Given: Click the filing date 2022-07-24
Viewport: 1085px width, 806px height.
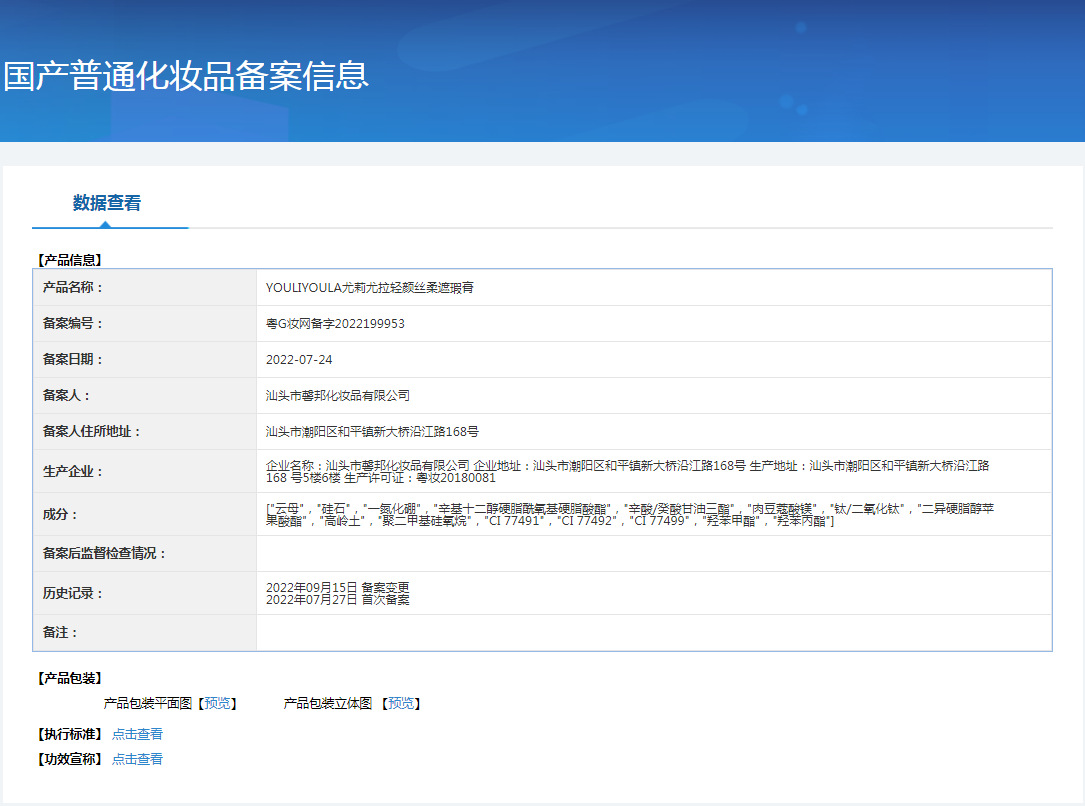Looking at the screenshot, I should (299, 360).
